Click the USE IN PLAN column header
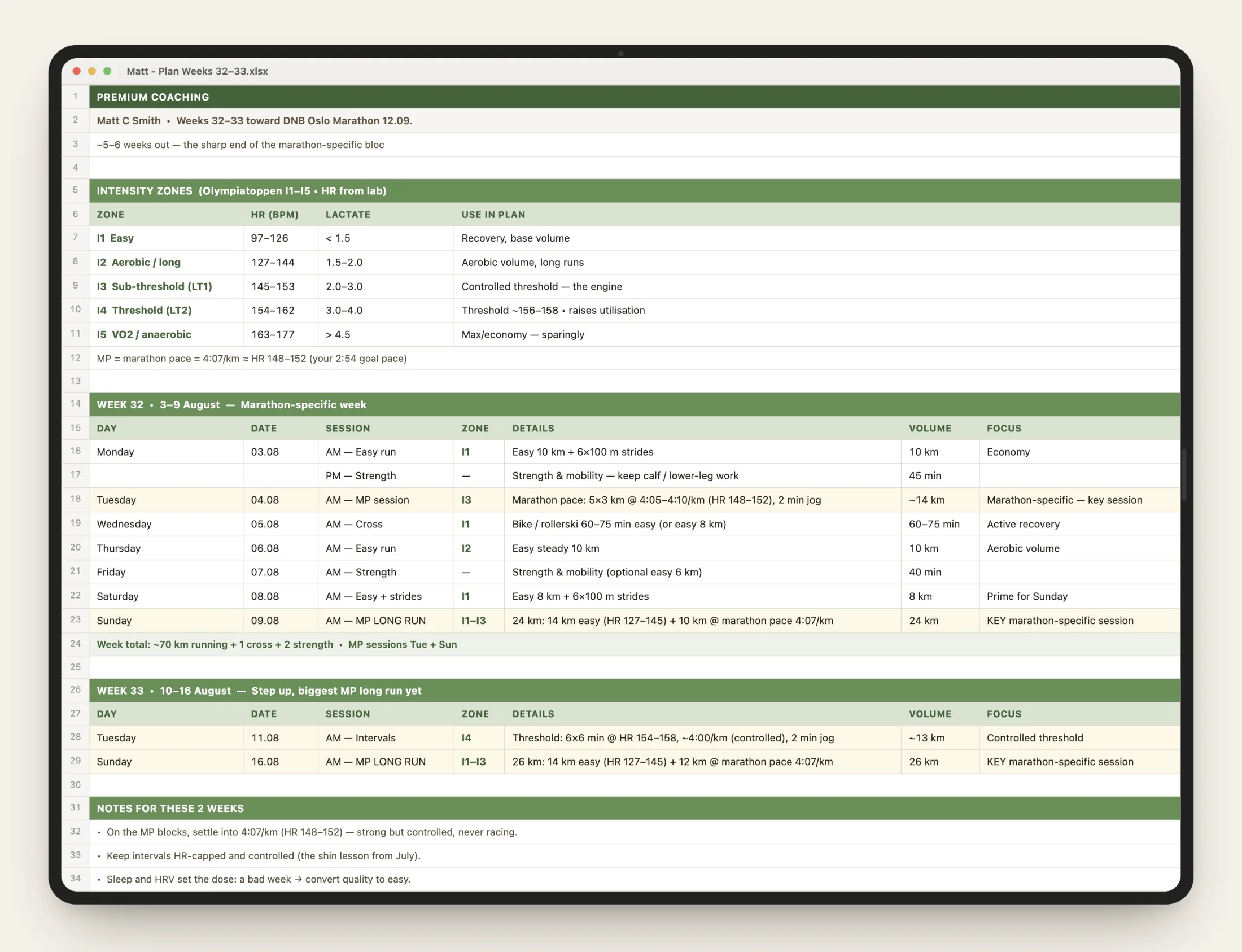The image size is (1242, 952). (x=817, y=215)
